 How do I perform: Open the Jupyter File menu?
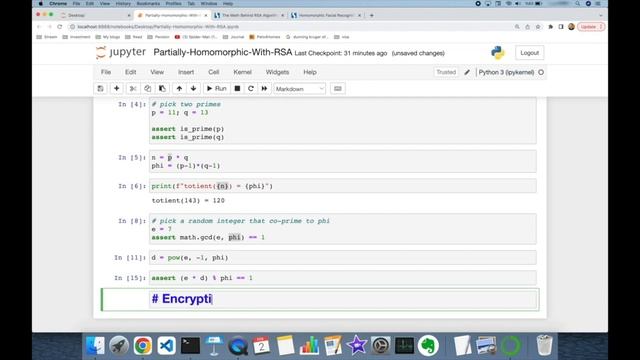[x=106, y=72]
